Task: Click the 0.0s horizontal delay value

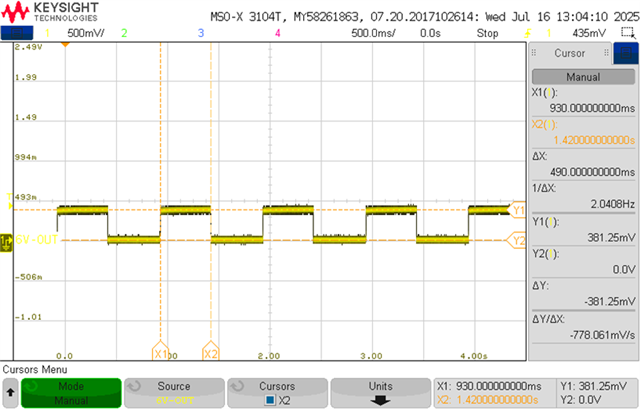Action: [430, 33]
